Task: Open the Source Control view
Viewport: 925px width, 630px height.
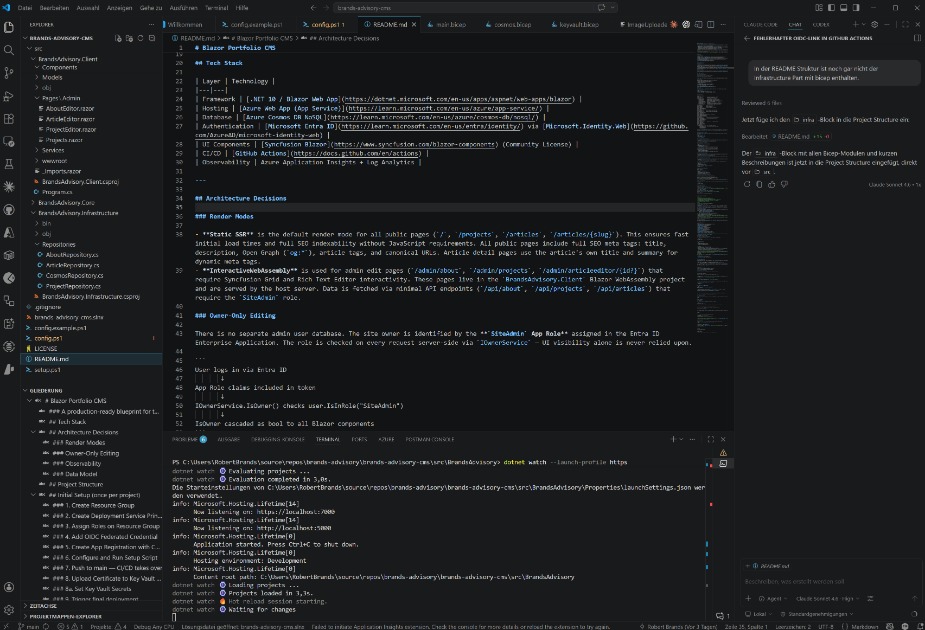Action: pos(10,73)
